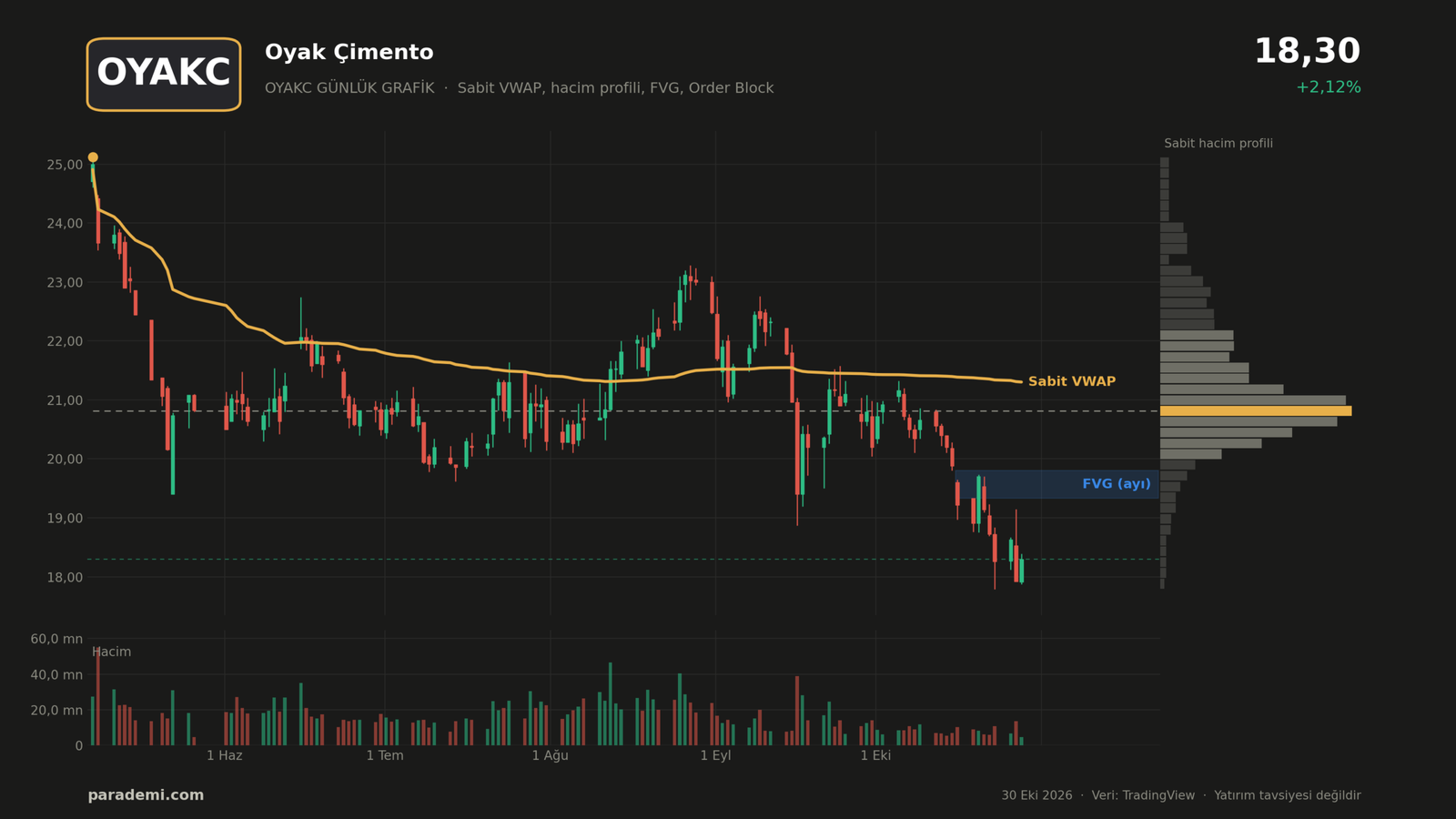Click the 25,00 price axis label
The width and height of the screenshot is (1456, 819).
(65, 165)
